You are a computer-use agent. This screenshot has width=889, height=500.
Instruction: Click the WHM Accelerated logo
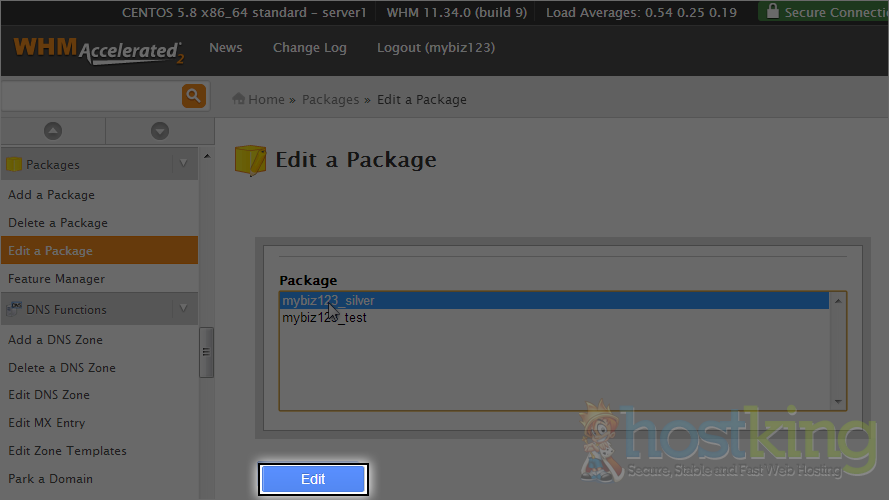click(x=98, y=50)
